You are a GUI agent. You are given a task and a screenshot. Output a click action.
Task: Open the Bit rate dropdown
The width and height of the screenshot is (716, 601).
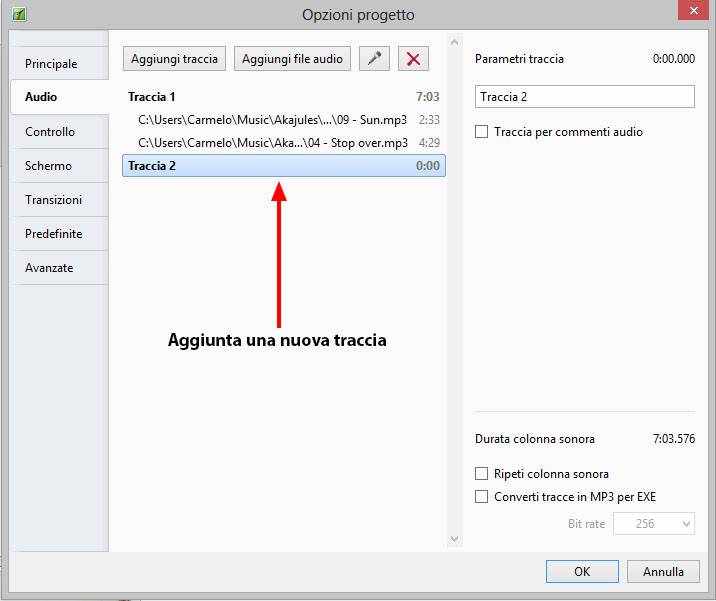tap(654, 524)
